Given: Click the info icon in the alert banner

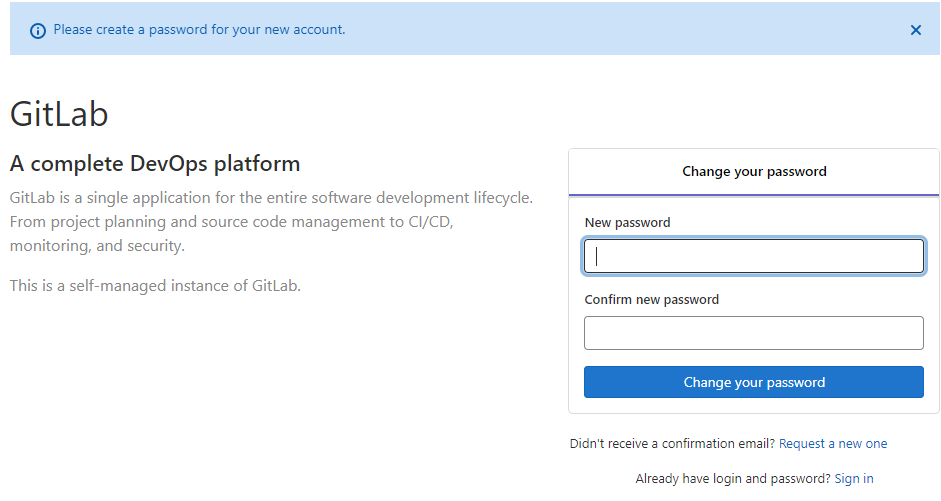Looking at the screenshot, I should [38, 30].
